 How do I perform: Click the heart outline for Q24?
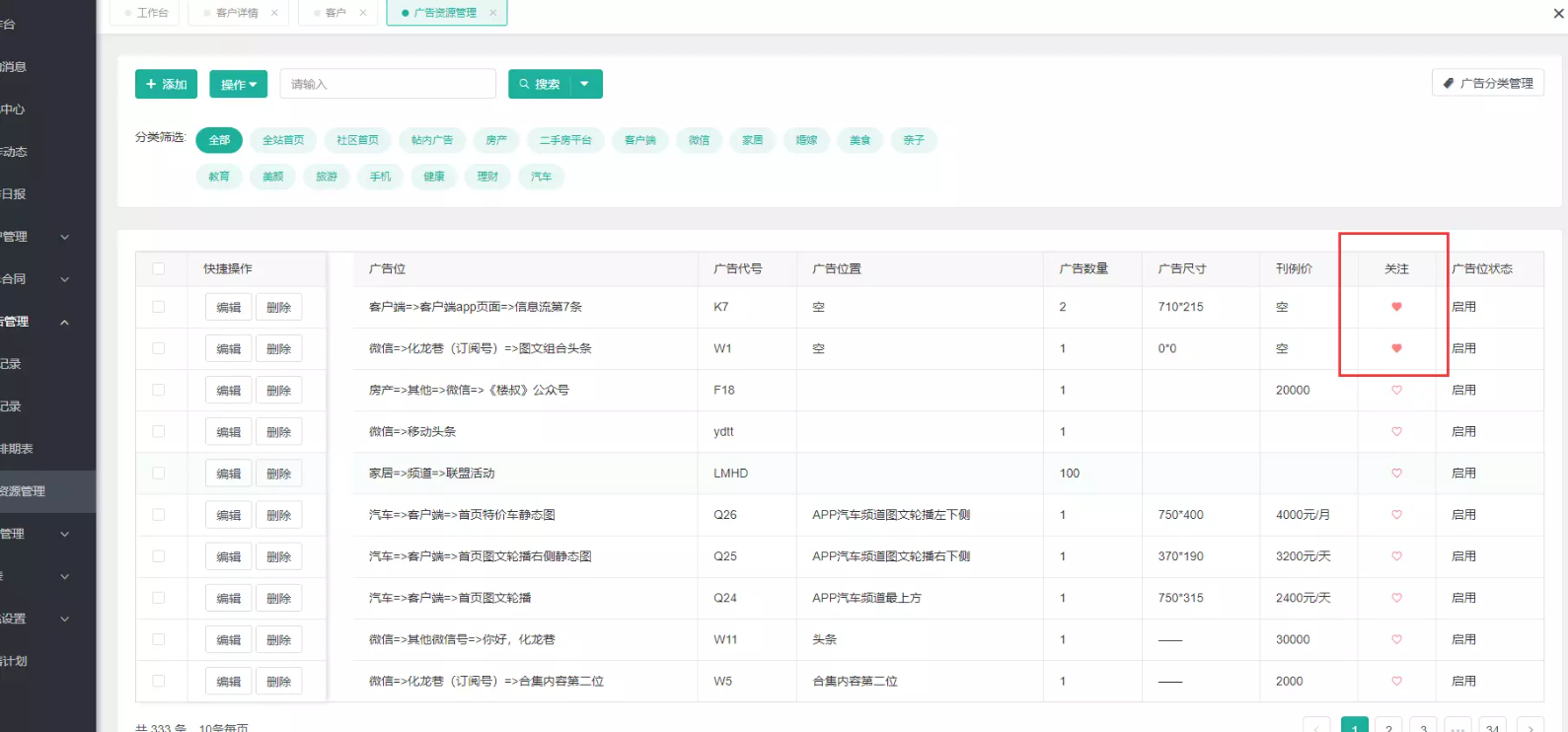tap(1396, 598)
